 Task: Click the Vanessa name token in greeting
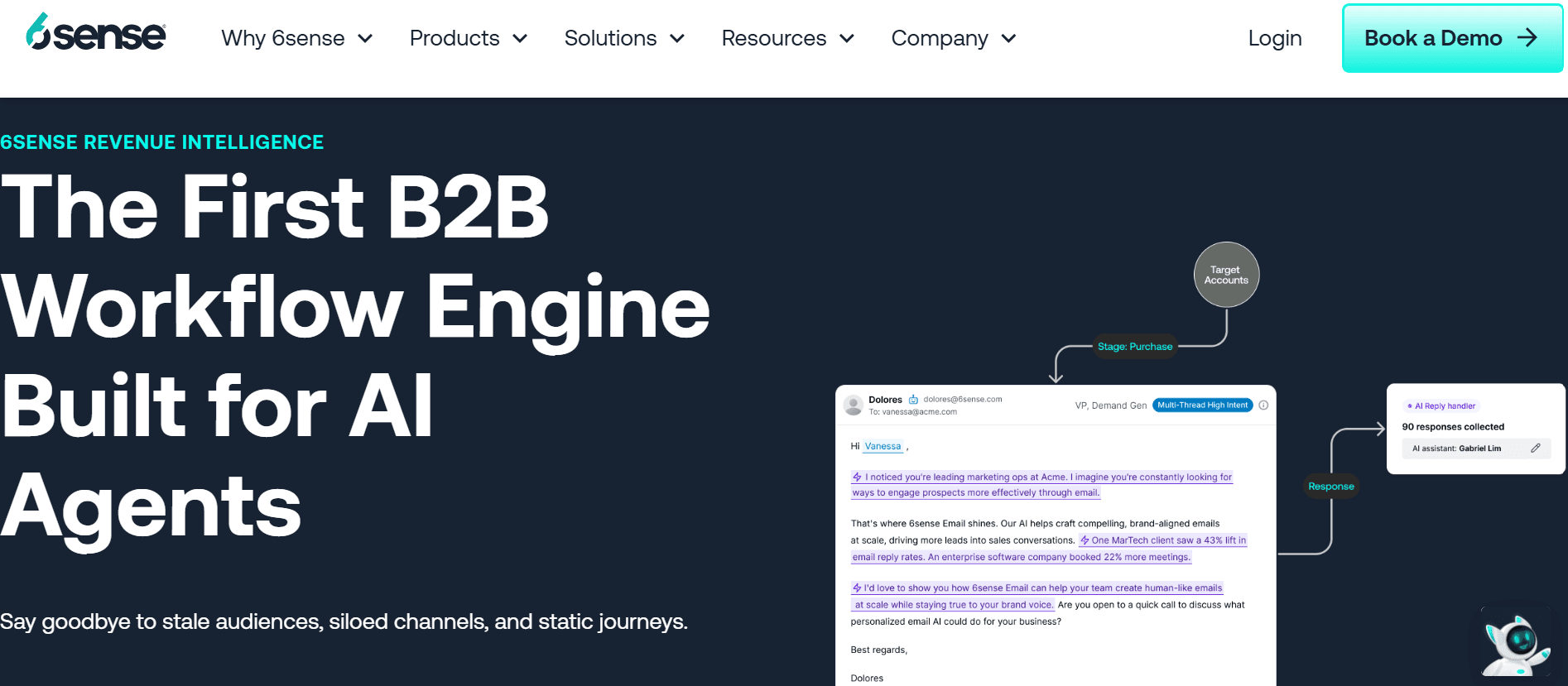[883, 446]
